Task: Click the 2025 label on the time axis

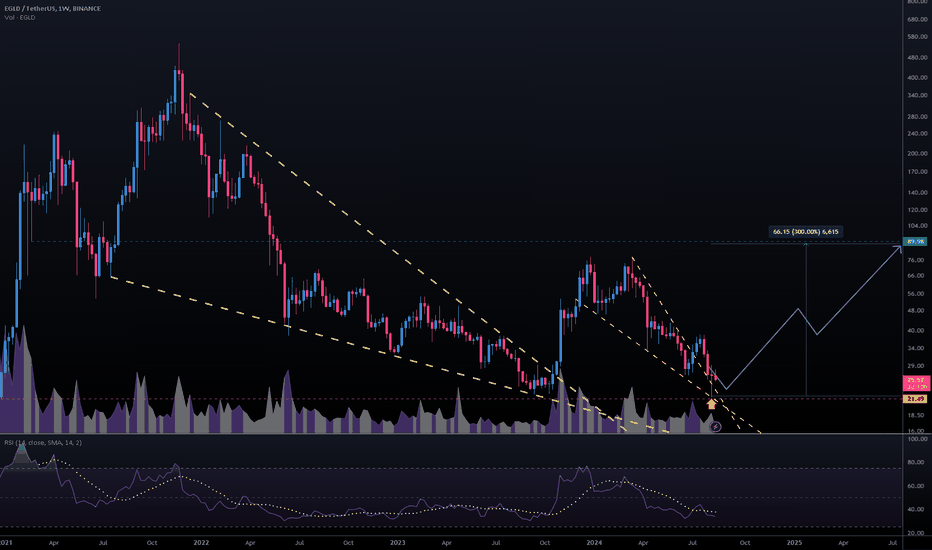Action: coord(794,543)
